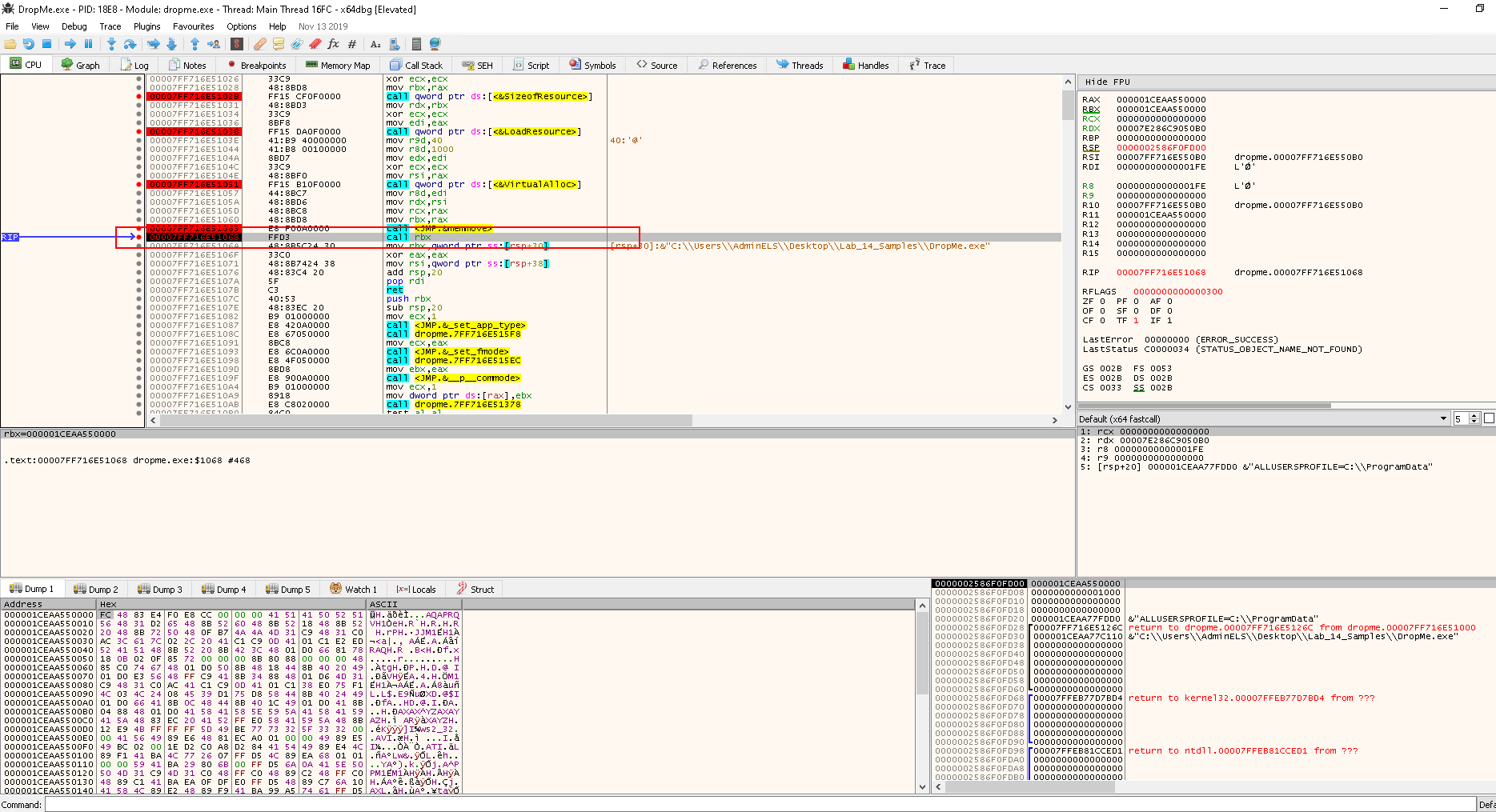Viewport: 1496px width, 812px height.
Task: Click the disassembly horizontal scrollbar thumb
Action: click(424, 419)
